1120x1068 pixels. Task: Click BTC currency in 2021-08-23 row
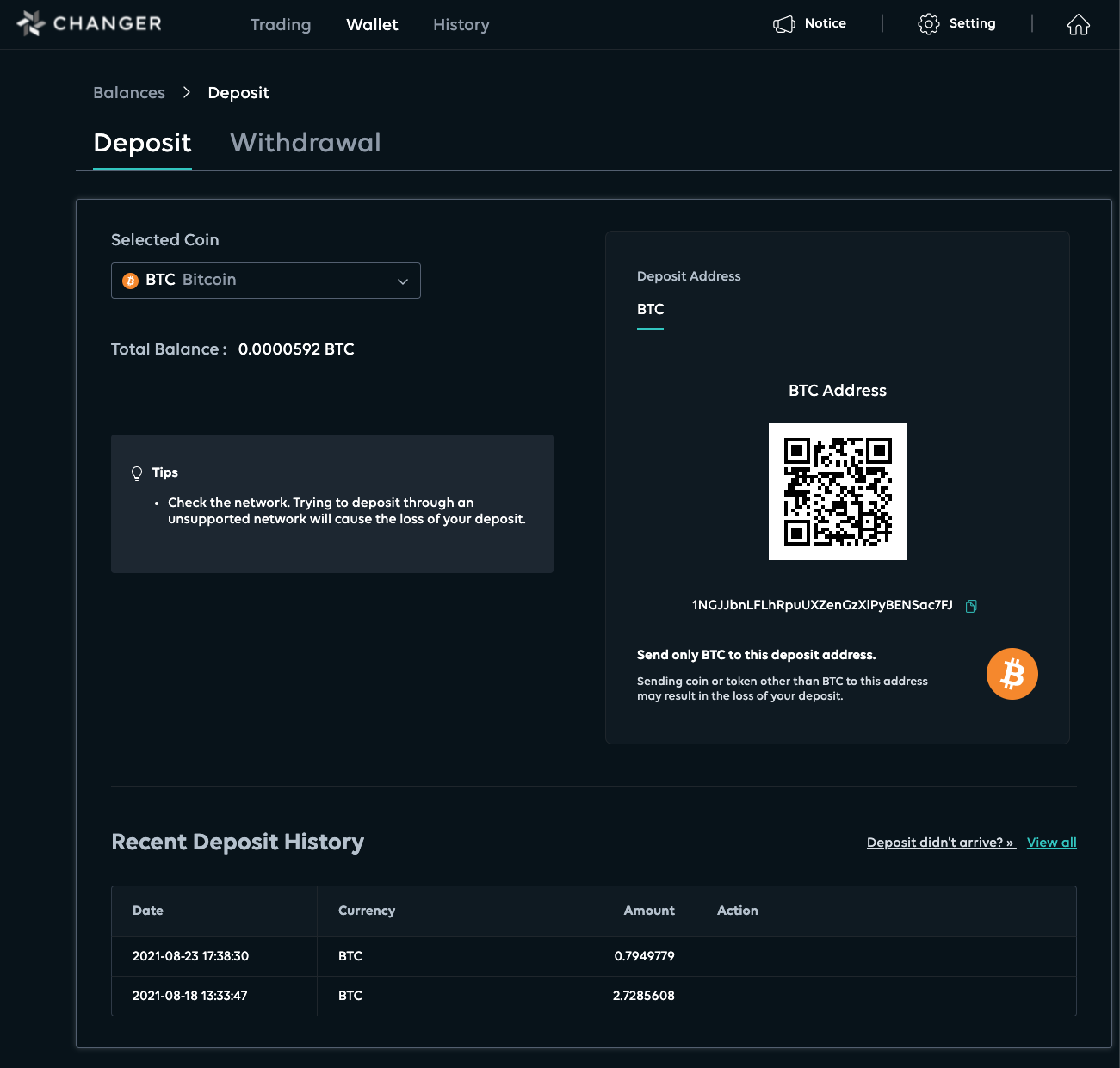(x=350, y=956)
